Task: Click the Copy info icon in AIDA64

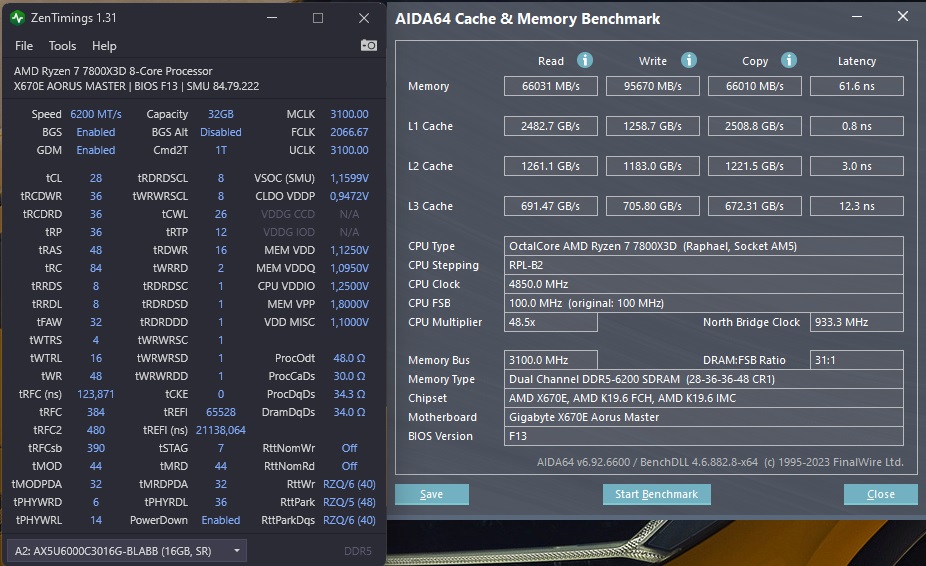Action: 789,60
